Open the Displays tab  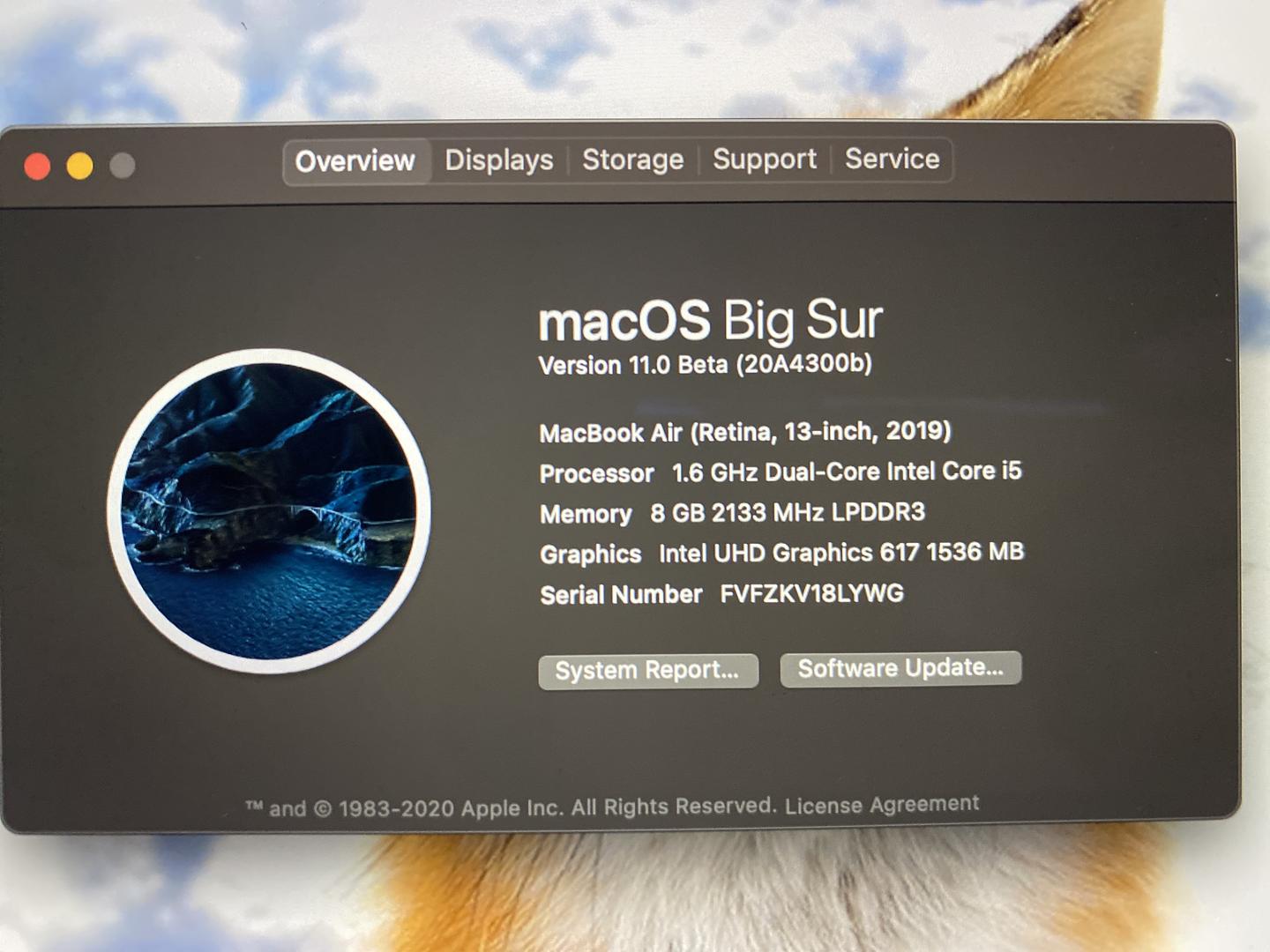point(499,160)
